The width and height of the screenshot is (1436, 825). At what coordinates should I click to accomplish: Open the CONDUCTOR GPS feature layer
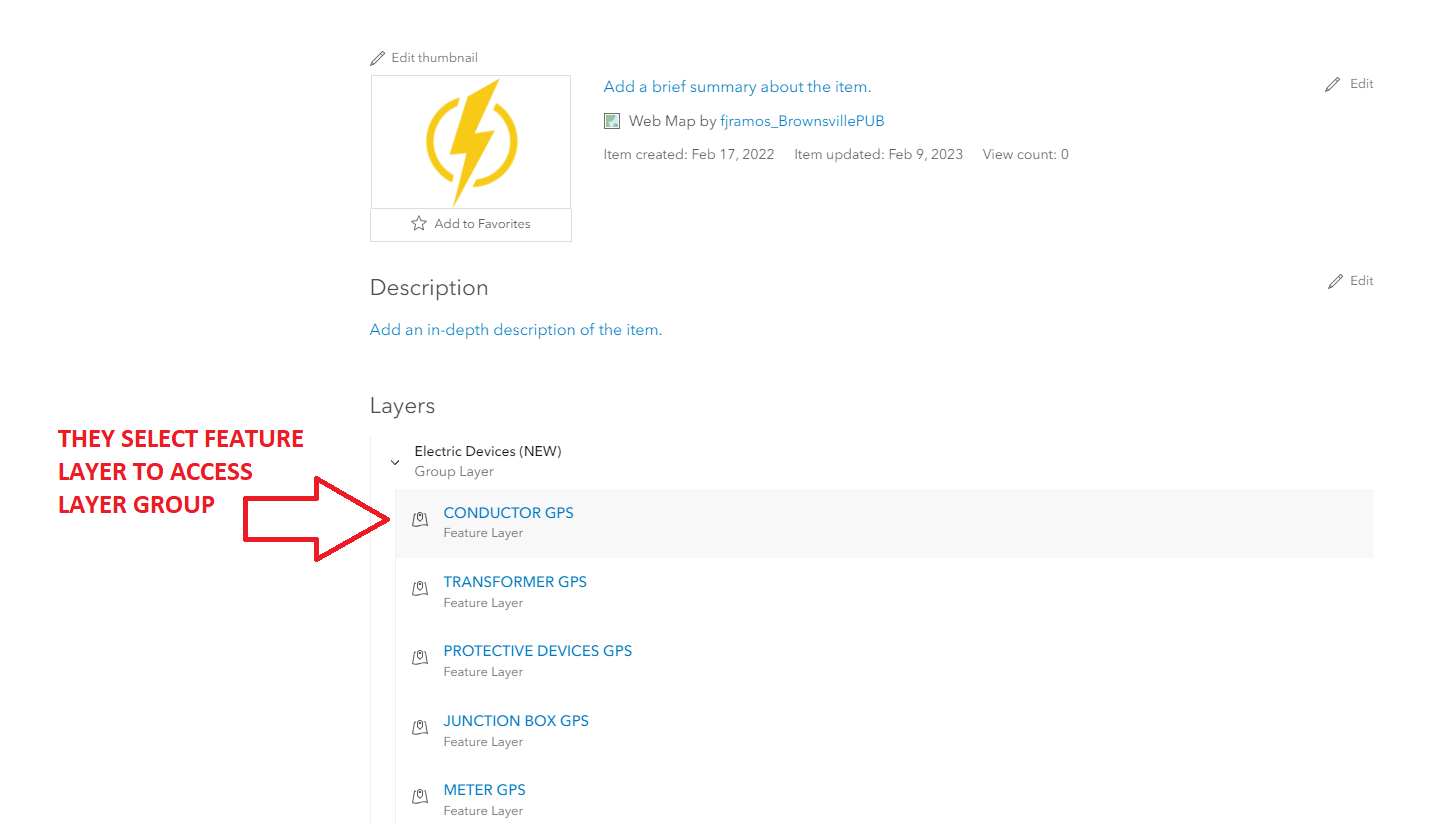pyautogui.click(x=508, y=512)
